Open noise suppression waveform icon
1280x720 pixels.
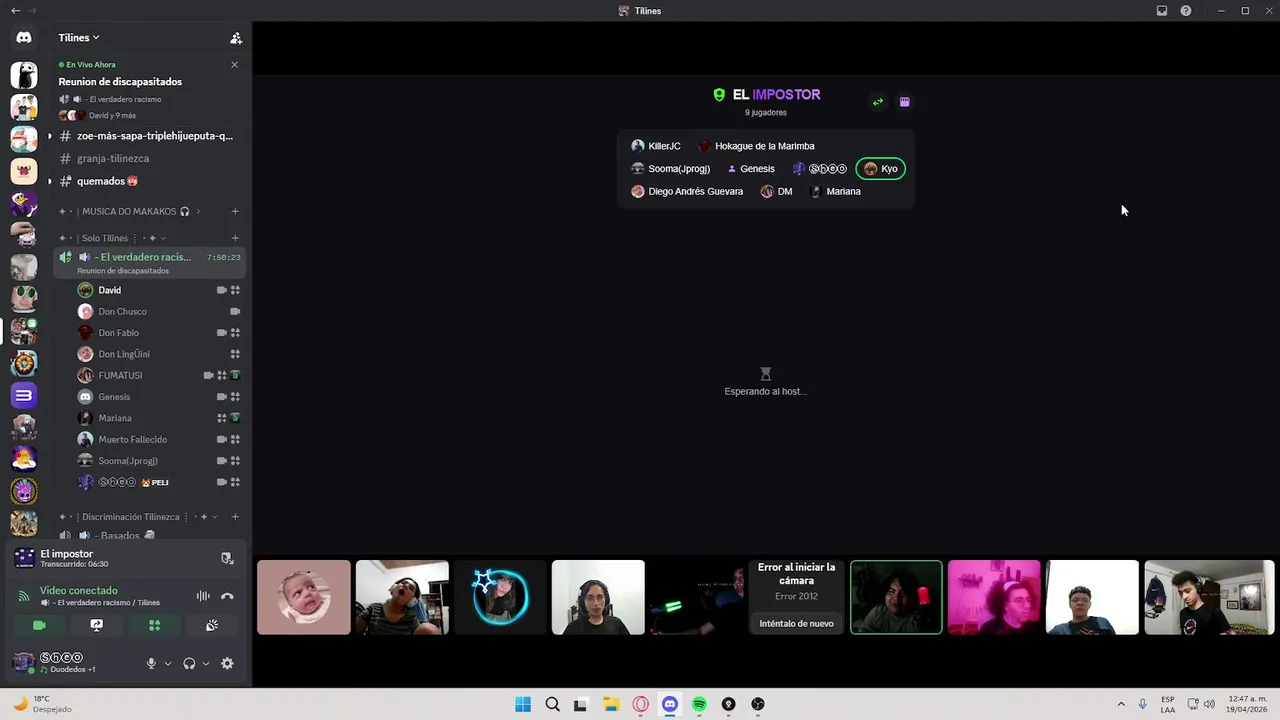203,596
